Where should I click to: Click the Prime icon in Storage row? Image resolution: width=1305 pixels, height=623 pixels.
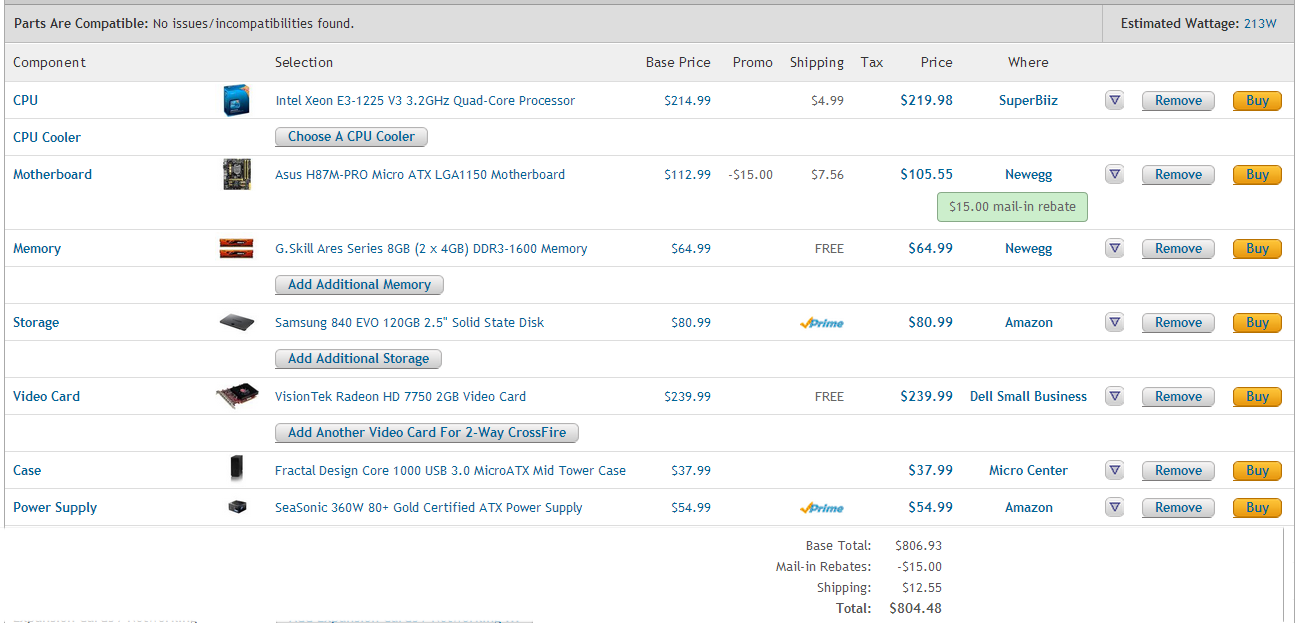pos(822,323)
